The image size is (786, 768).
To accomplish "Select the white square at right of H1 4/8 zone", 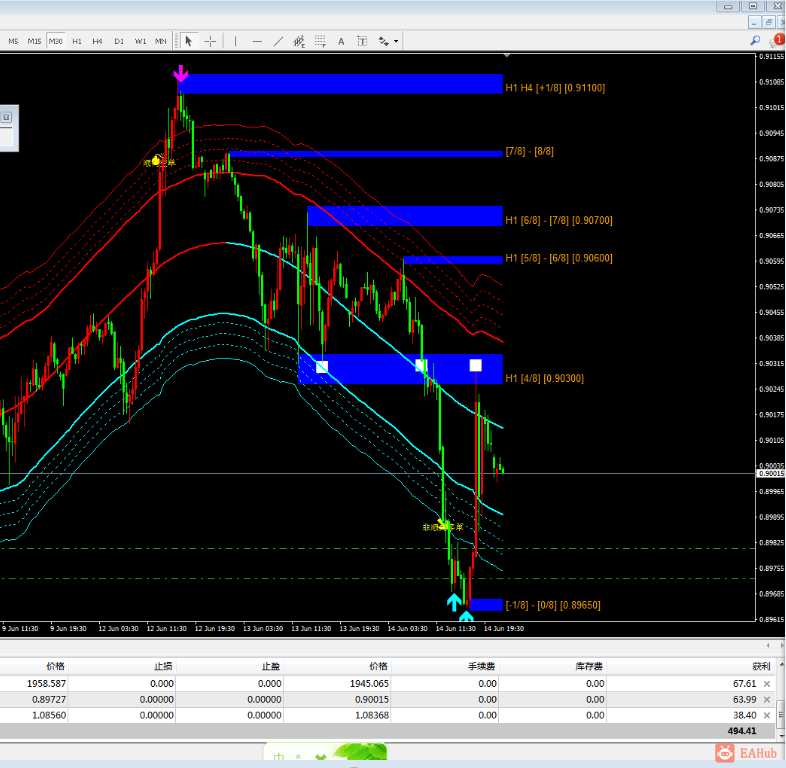I will pos(475,365).
